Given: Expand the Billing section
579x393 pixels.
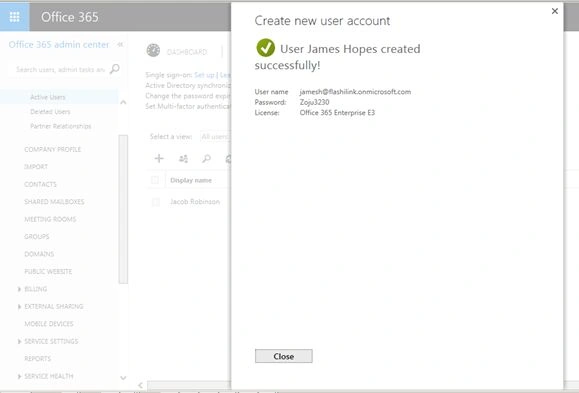Looking at the screenshot, I should (19, 289).
